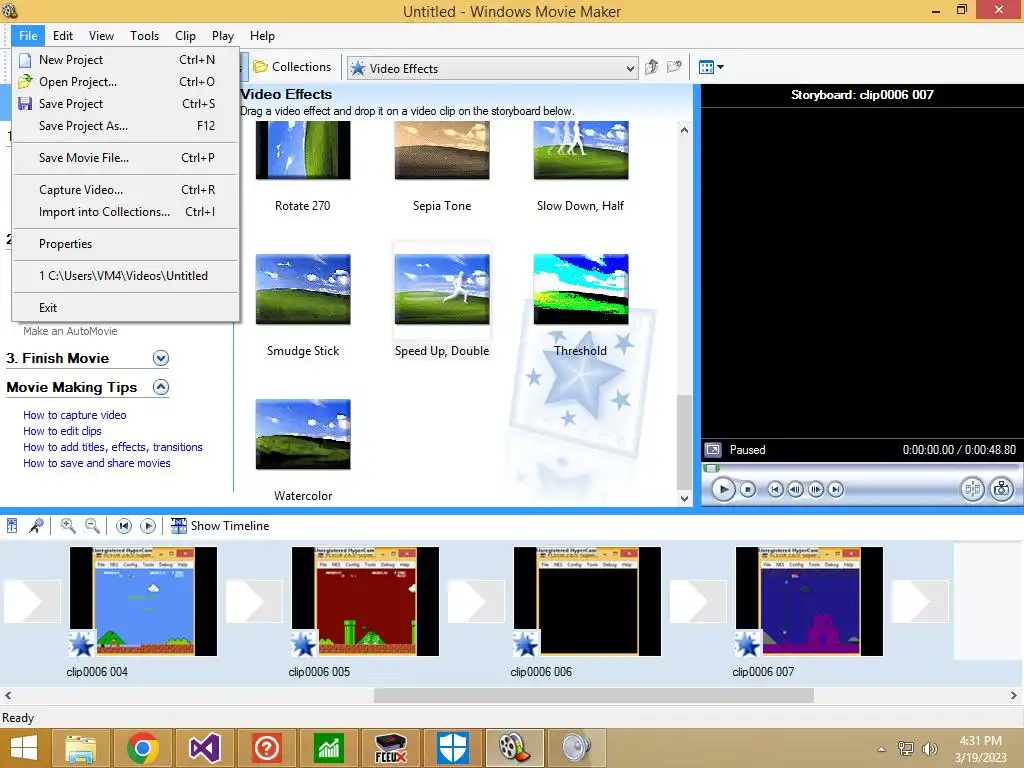The height and width of the screenshot is (768, 1024).
Task: Open the Views dropdown icon in toolbar
Action: point(711,67)
